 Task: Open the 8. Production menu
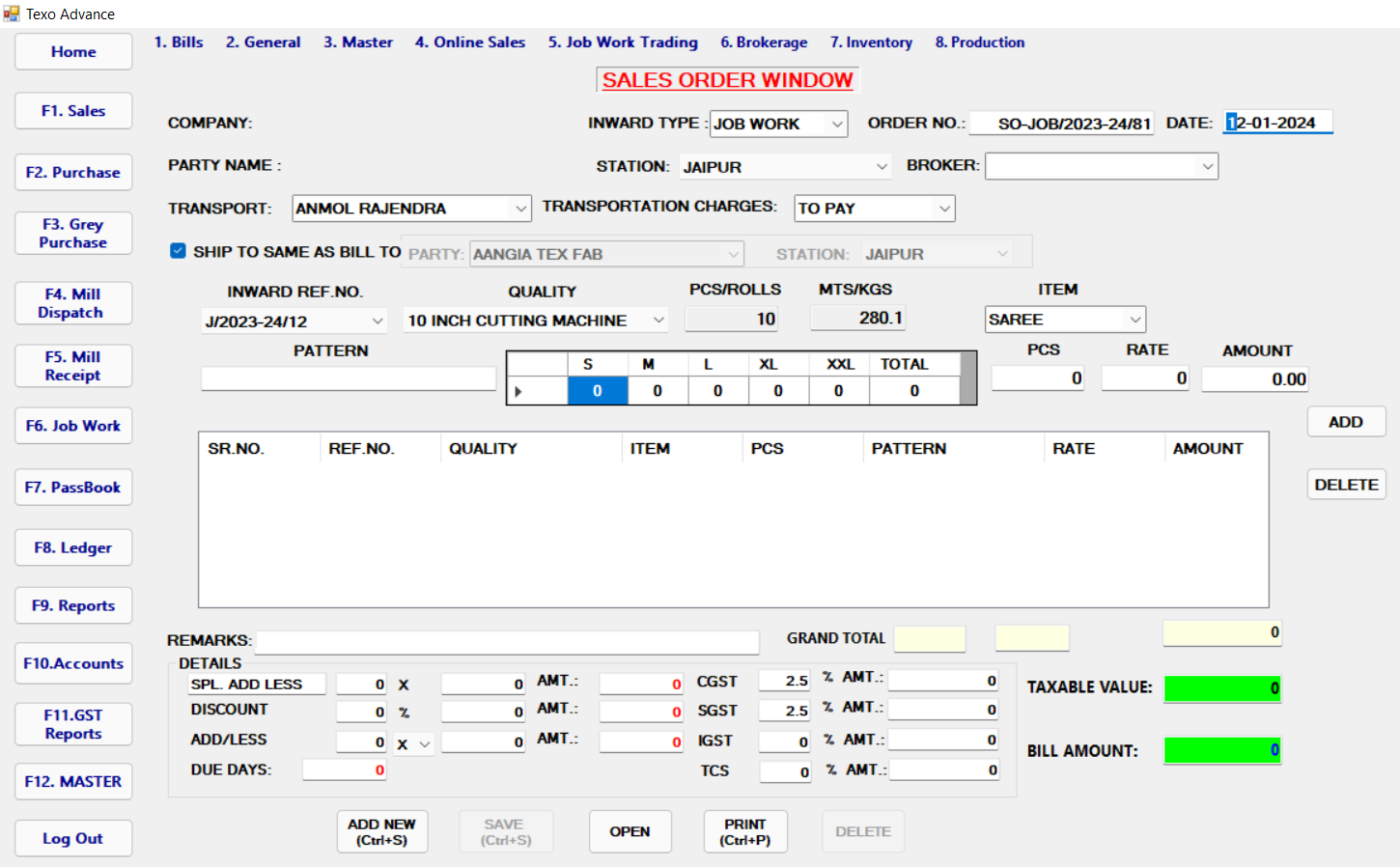coord(980,42)
